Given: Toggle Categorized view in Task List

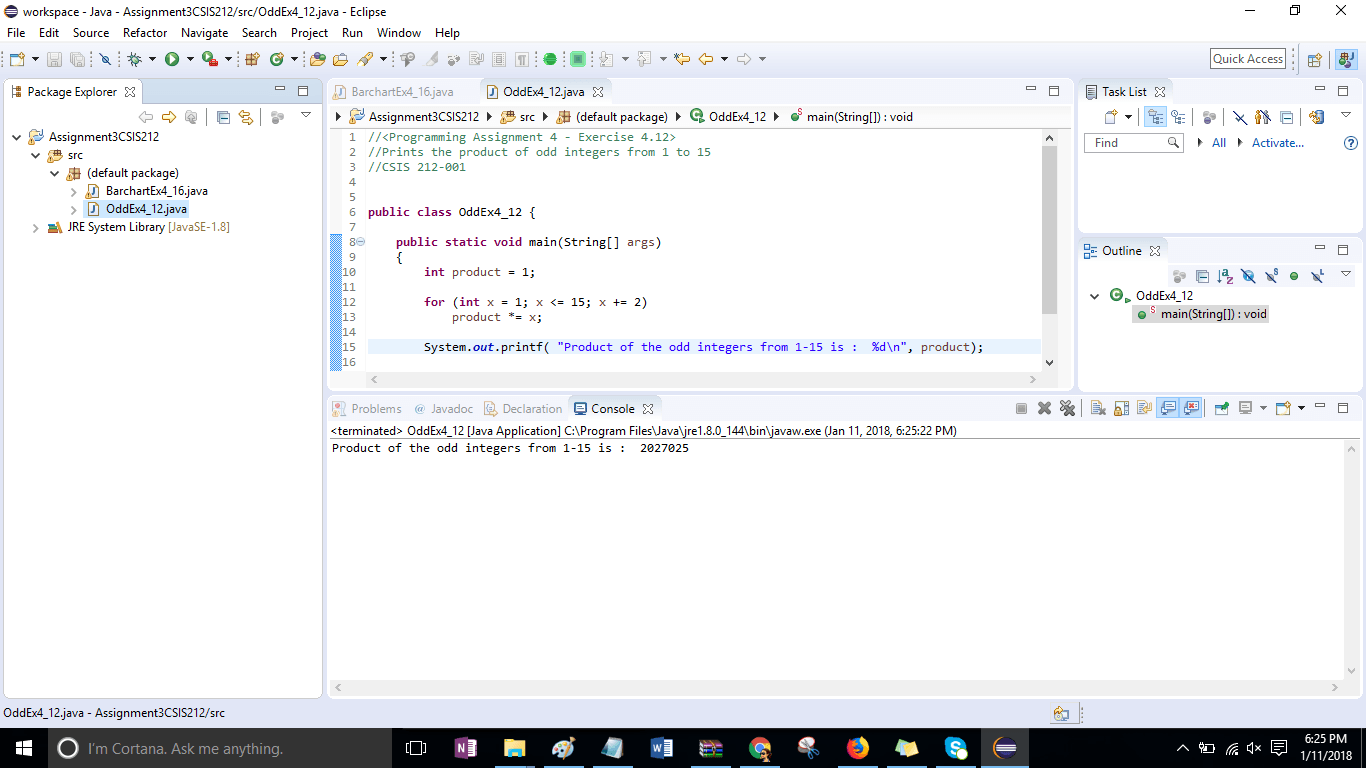Looking at the screenshot, I should click(1155, 117).
